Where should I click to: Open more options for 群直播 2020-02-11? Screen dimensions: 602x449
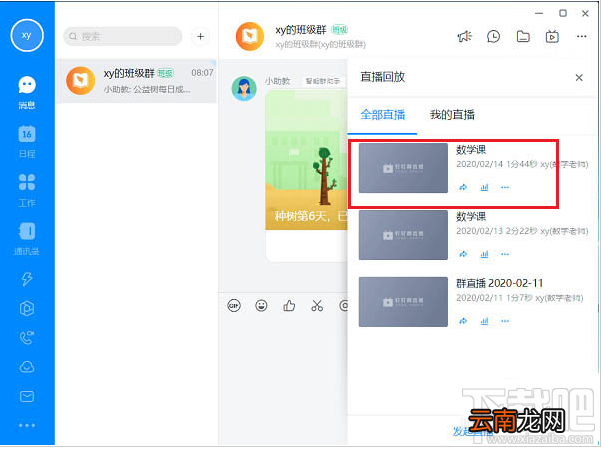pos(505,321)
